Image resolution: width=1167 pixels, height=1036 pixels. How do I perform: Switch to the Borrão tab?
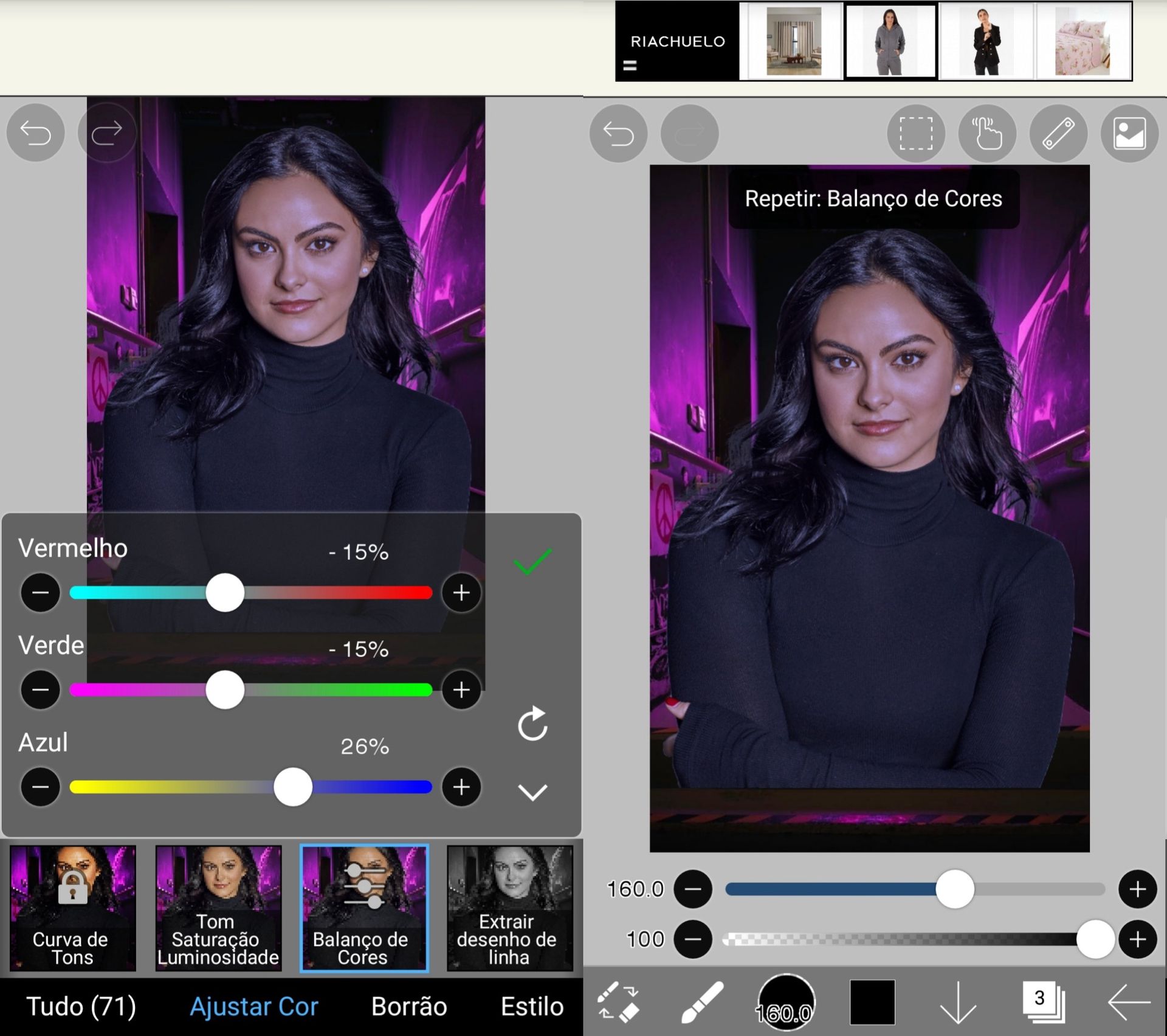[x=409, y=1006]
